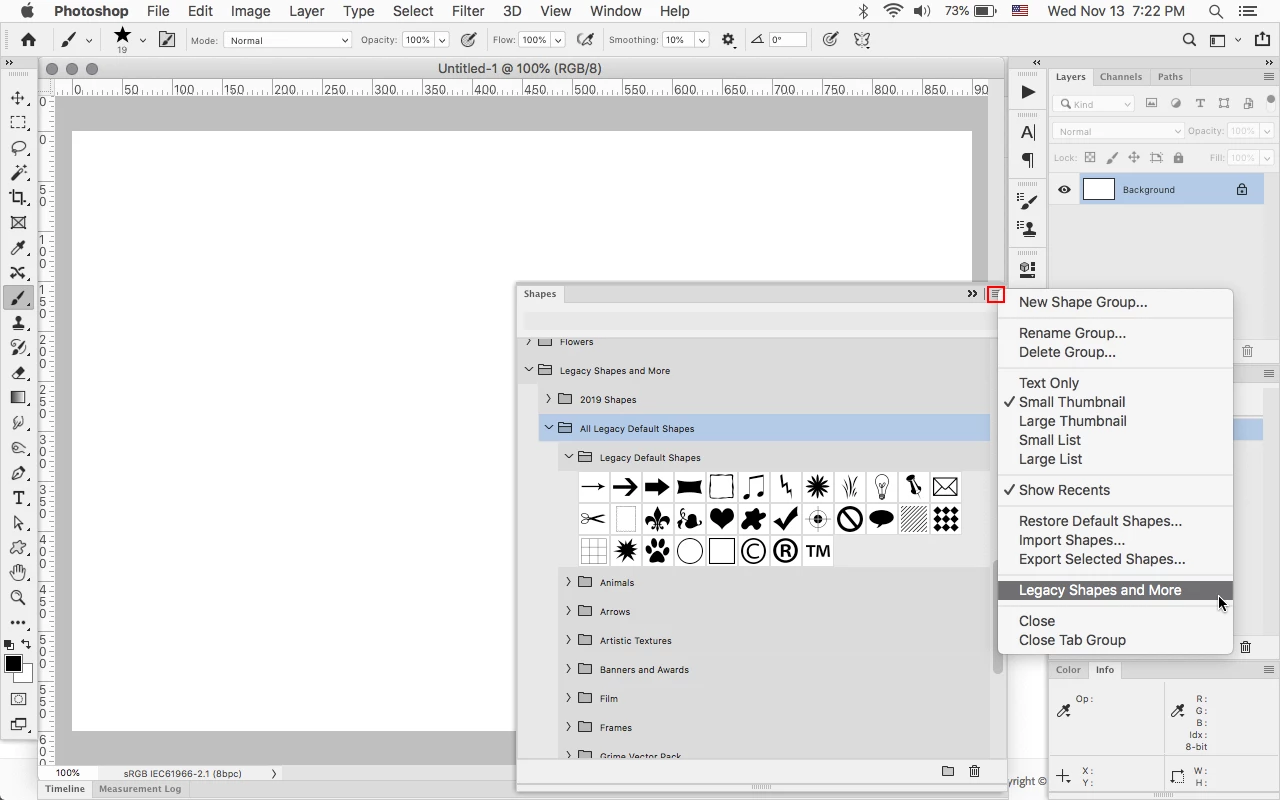Click the foreground color swatch
This screenshot has height=800, width=1280.
(13, 664)
